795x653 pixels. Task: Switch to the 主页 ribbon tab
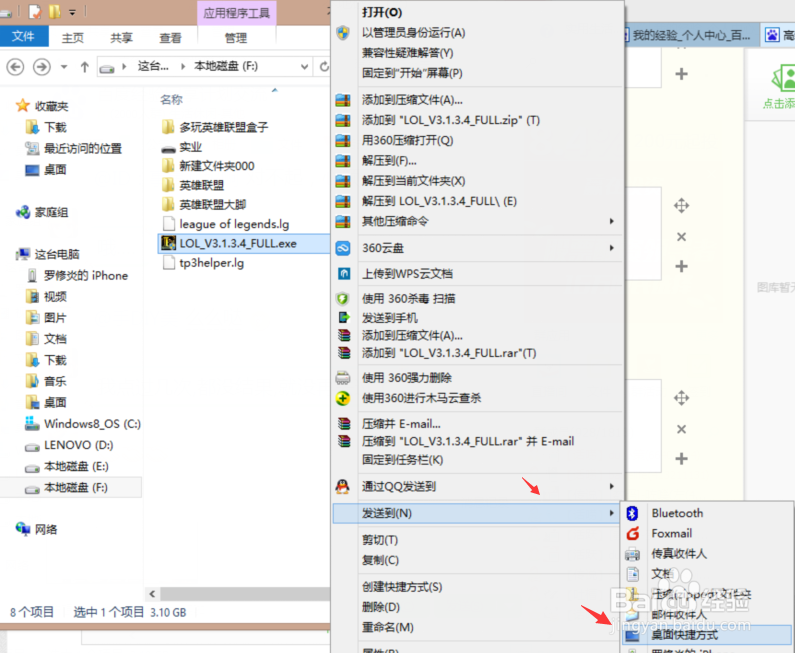point(73,38)
